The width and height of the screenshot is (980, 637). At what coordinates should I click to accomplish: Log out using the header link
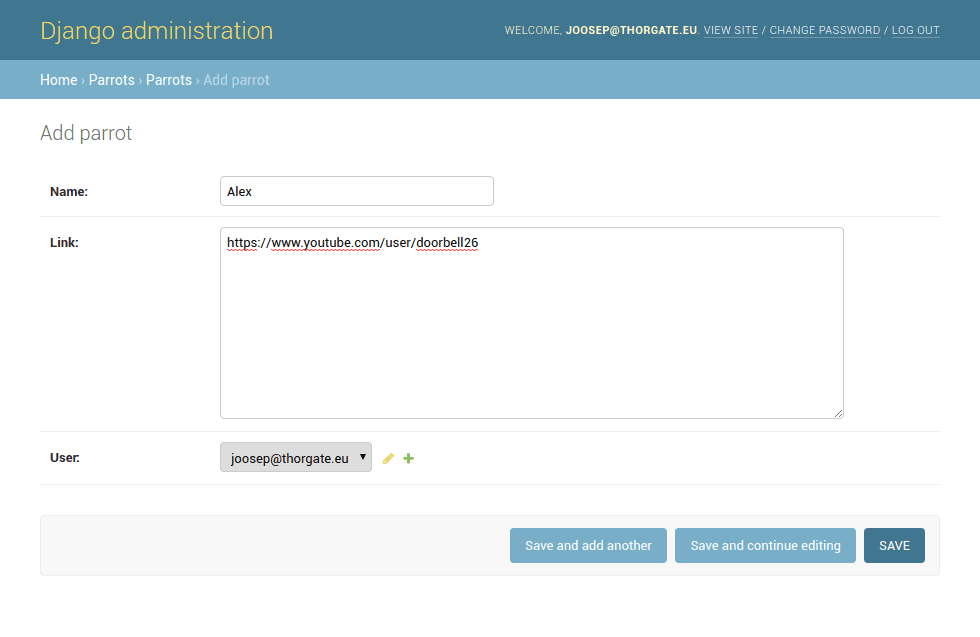[x=915, y=30]
